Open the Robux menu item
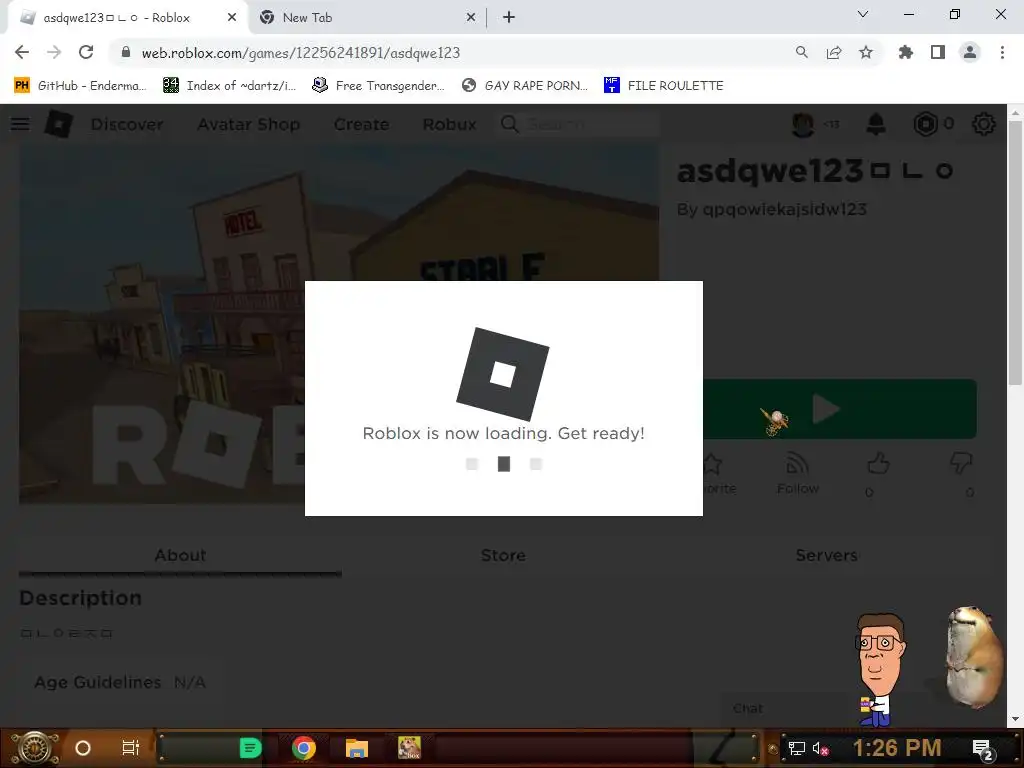The height and width of the screenshot is (768, 1024). coord(449,124)
